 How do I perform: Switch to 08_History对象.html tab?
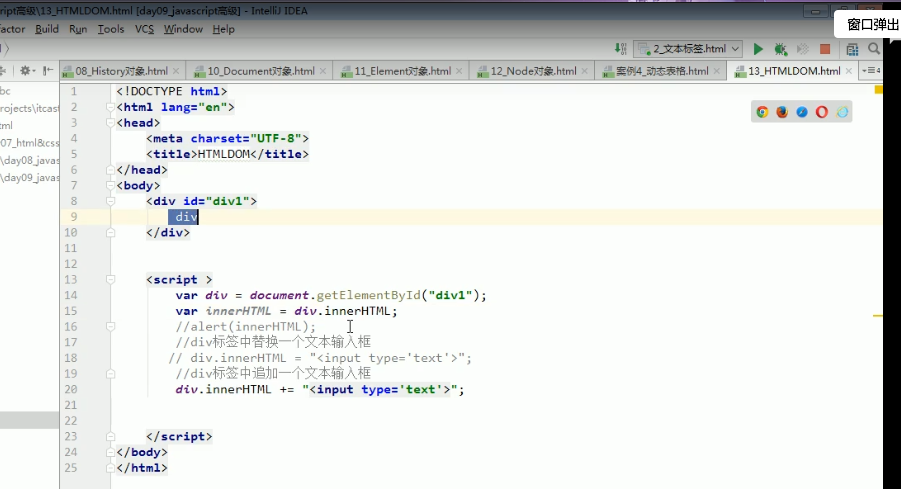point(121,71)
